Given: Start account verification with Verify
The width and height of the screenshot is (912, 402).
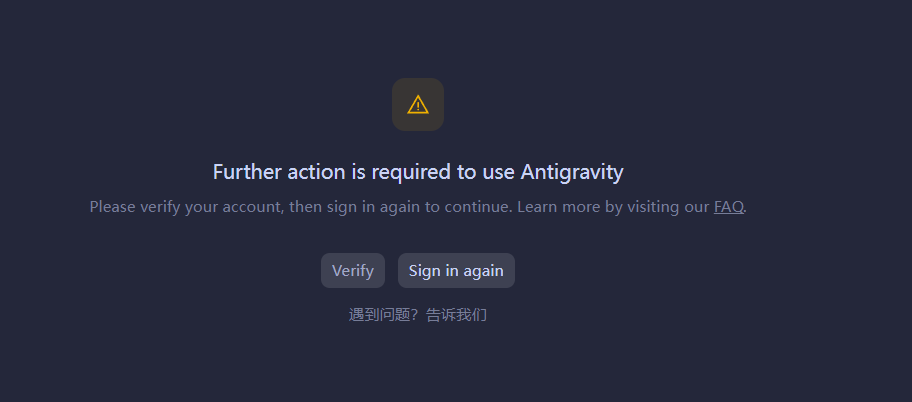Looking at the screenshot, I should (352, 271).
